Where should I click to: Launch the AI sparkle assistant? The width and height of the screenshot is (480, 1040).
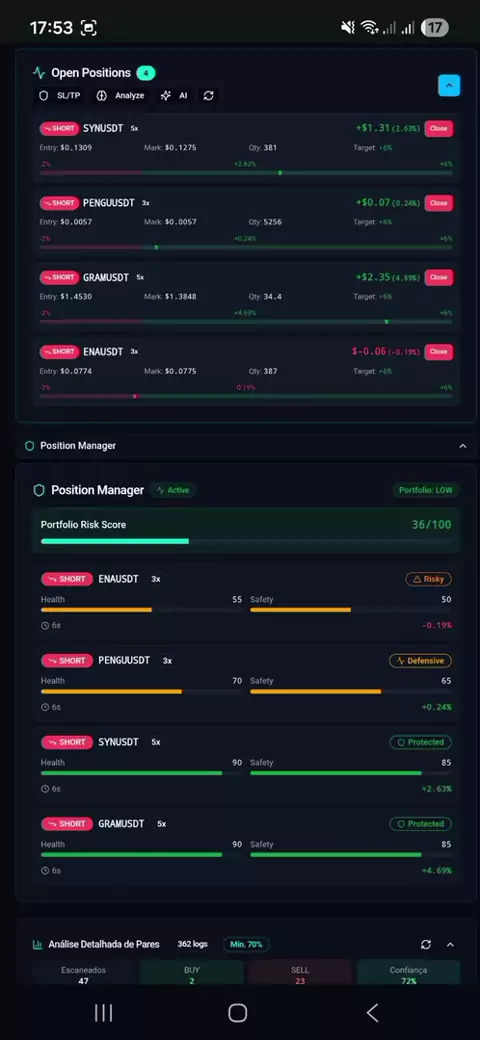click(x=174, y=96)
